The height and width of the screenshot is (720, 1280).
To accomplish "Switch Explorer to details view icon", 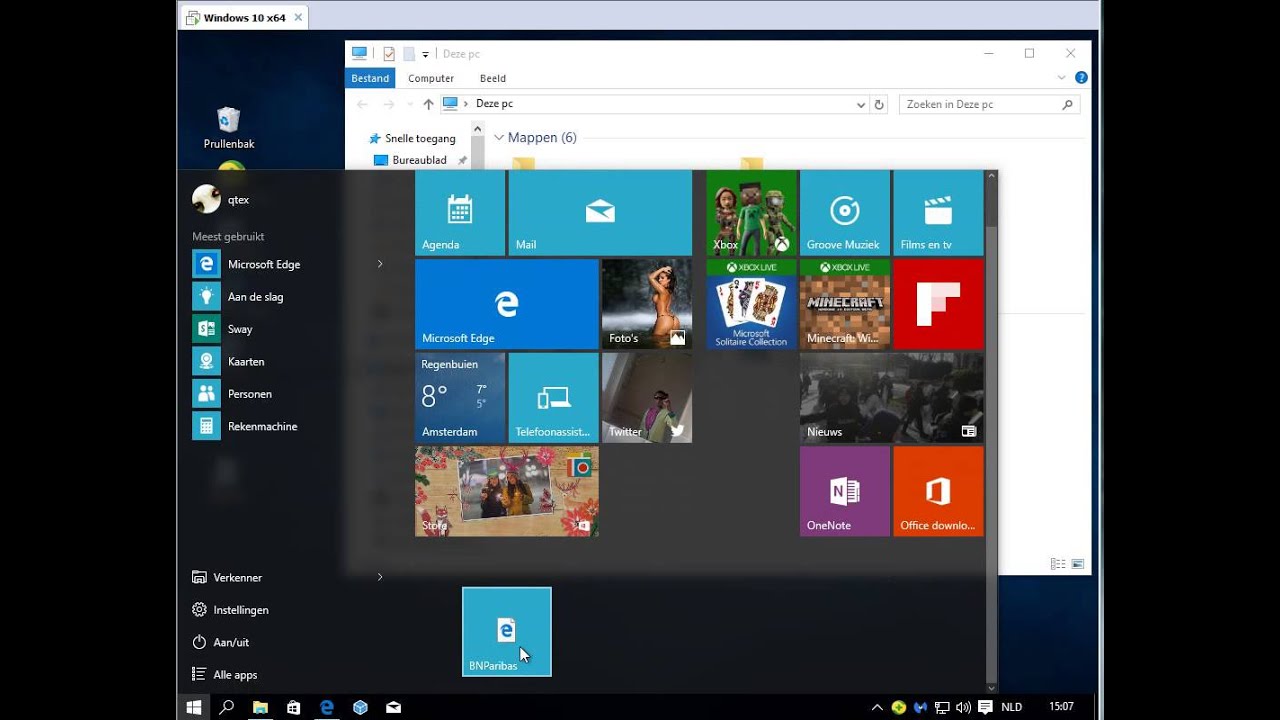I will 1058,564.
